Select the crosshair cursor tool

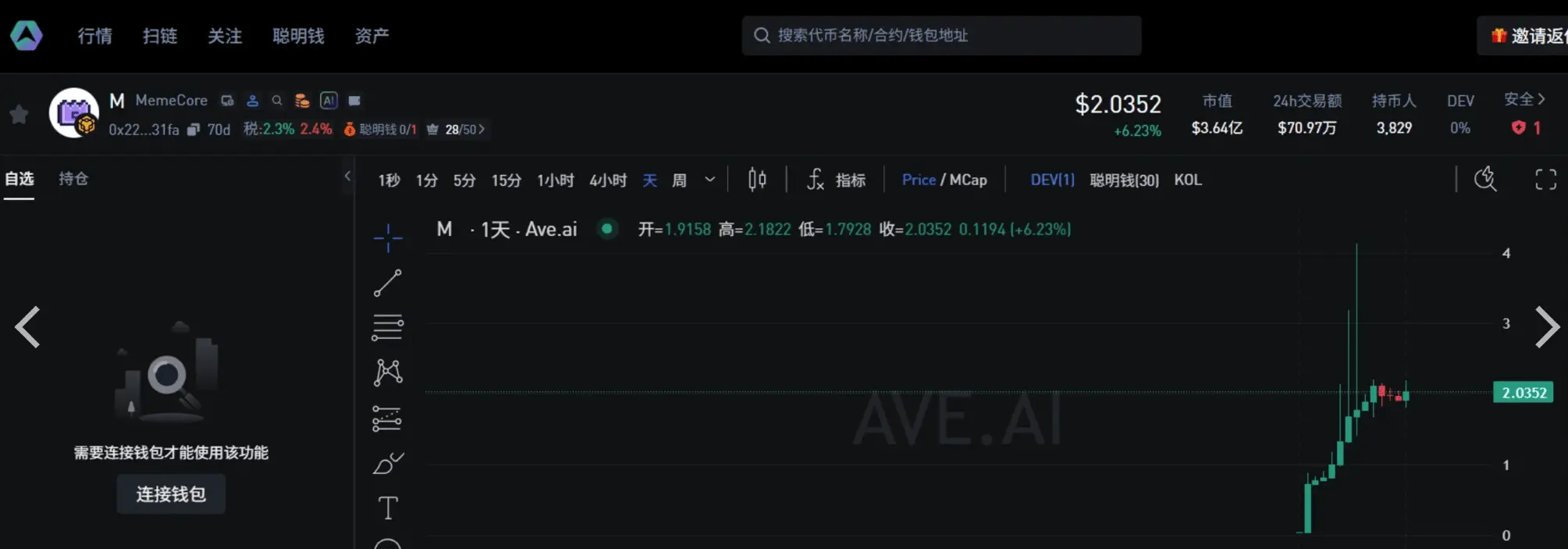[x=387, y=237]
